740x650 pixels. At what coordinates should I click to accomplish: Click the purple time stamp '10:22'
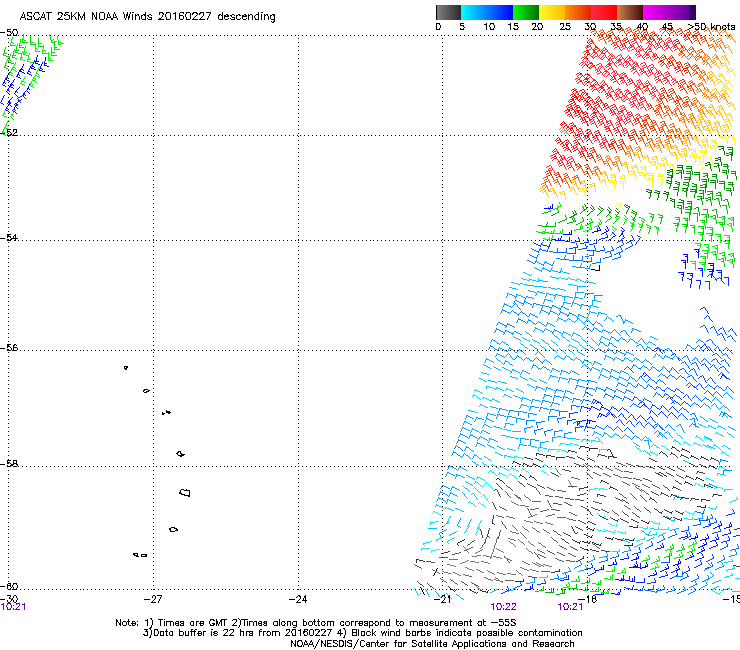(503, 607)
